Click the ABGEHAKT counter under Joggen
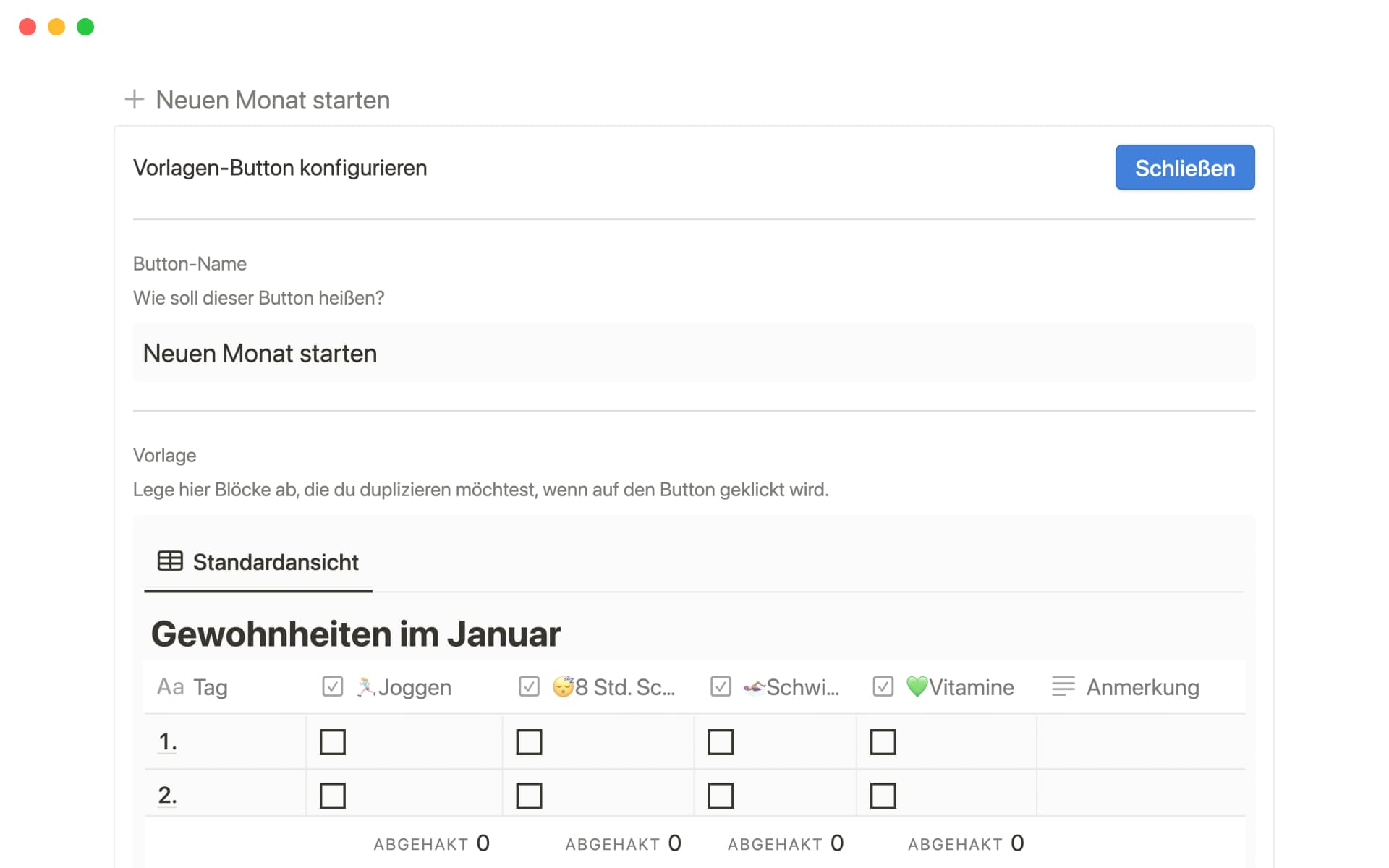Viewport: 1389px width, 868px height. coord(432,843)
